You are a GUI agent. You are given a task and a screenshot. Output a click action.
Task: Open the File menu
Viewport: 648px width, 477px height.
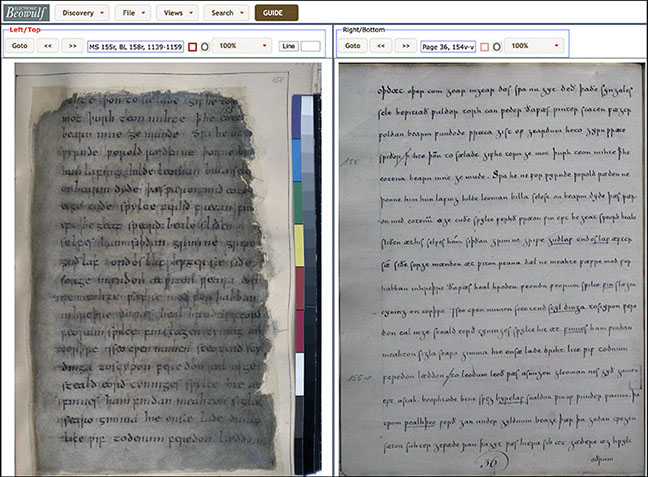133,13
